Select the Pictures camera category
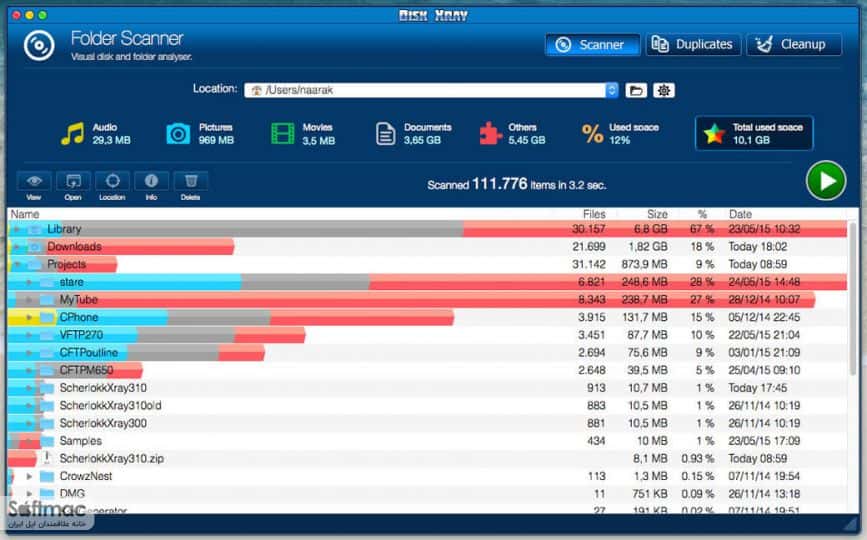 point(178,134)
